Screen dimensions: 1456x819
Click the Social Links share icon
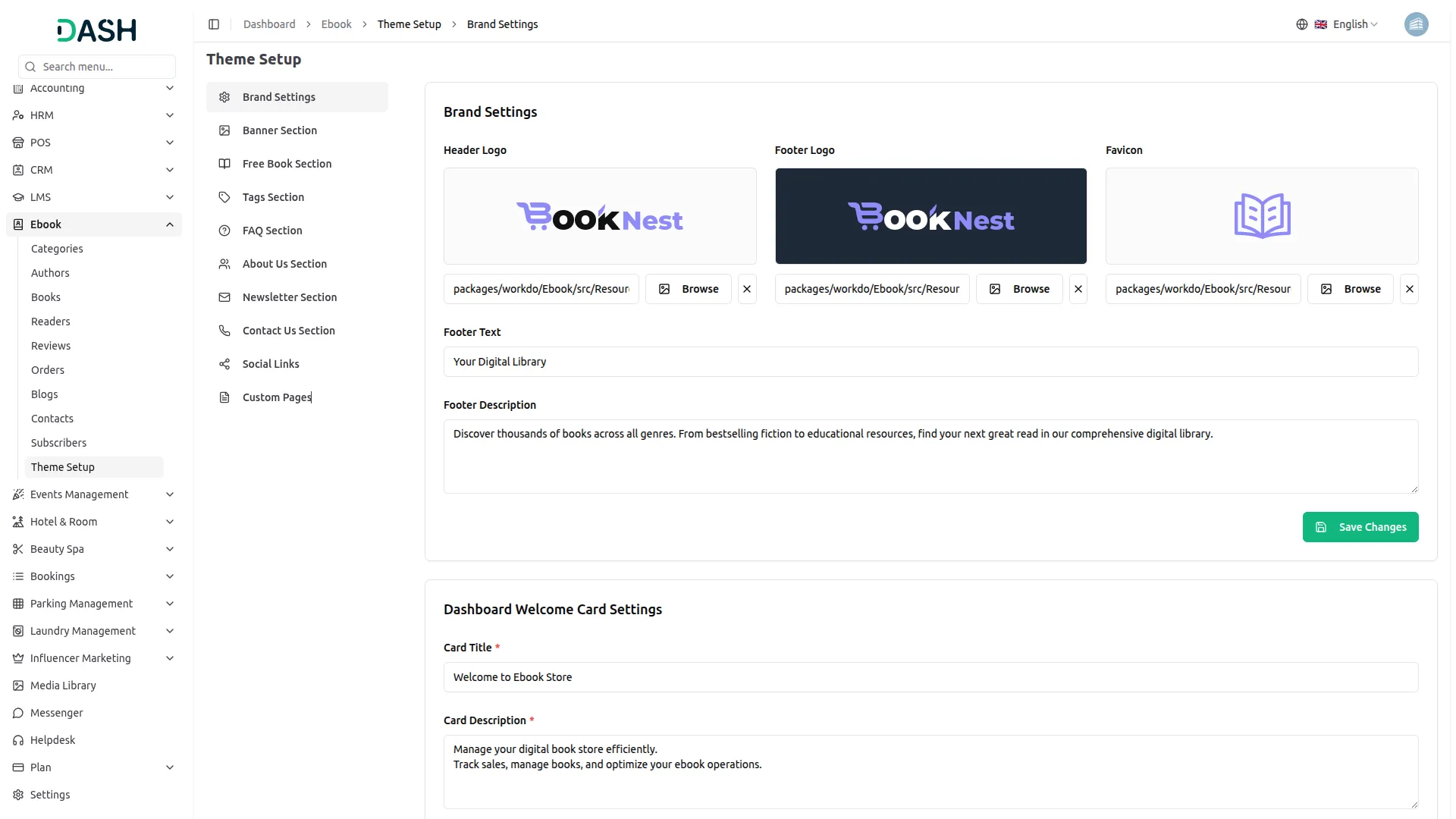[224, 364]
